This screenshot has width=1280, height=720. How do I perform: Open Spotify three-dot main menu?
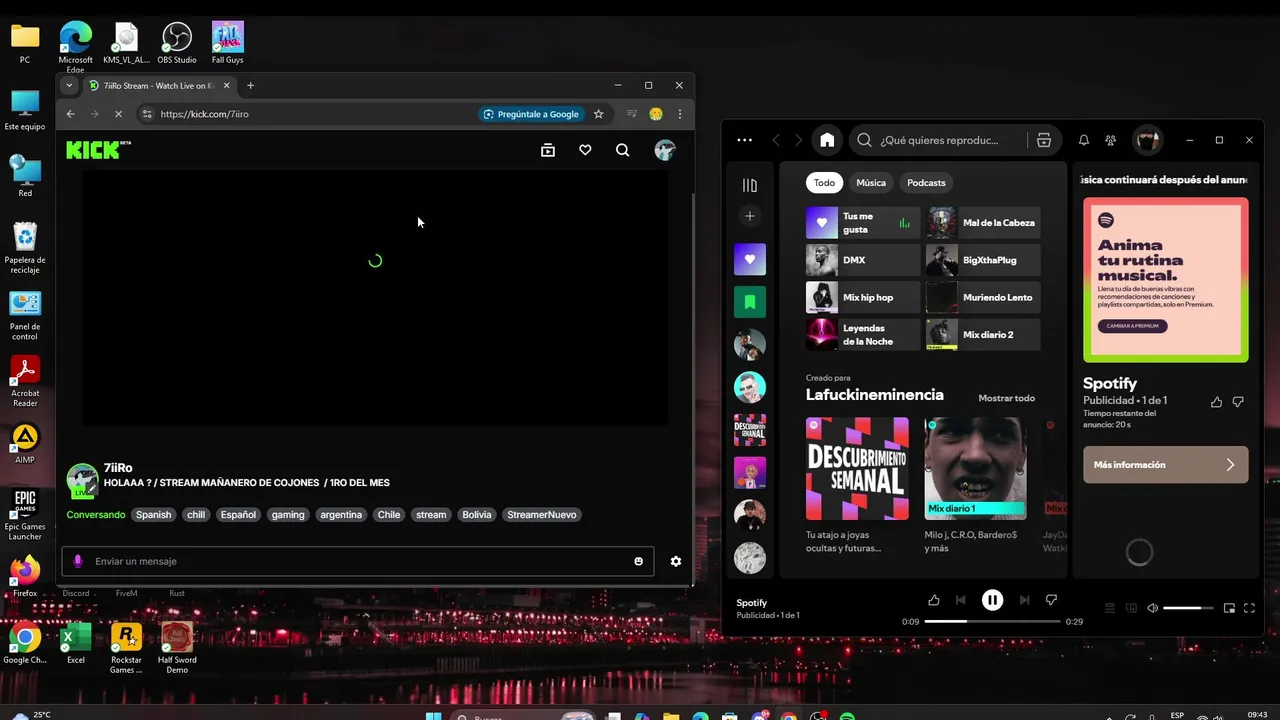point(744,140)
